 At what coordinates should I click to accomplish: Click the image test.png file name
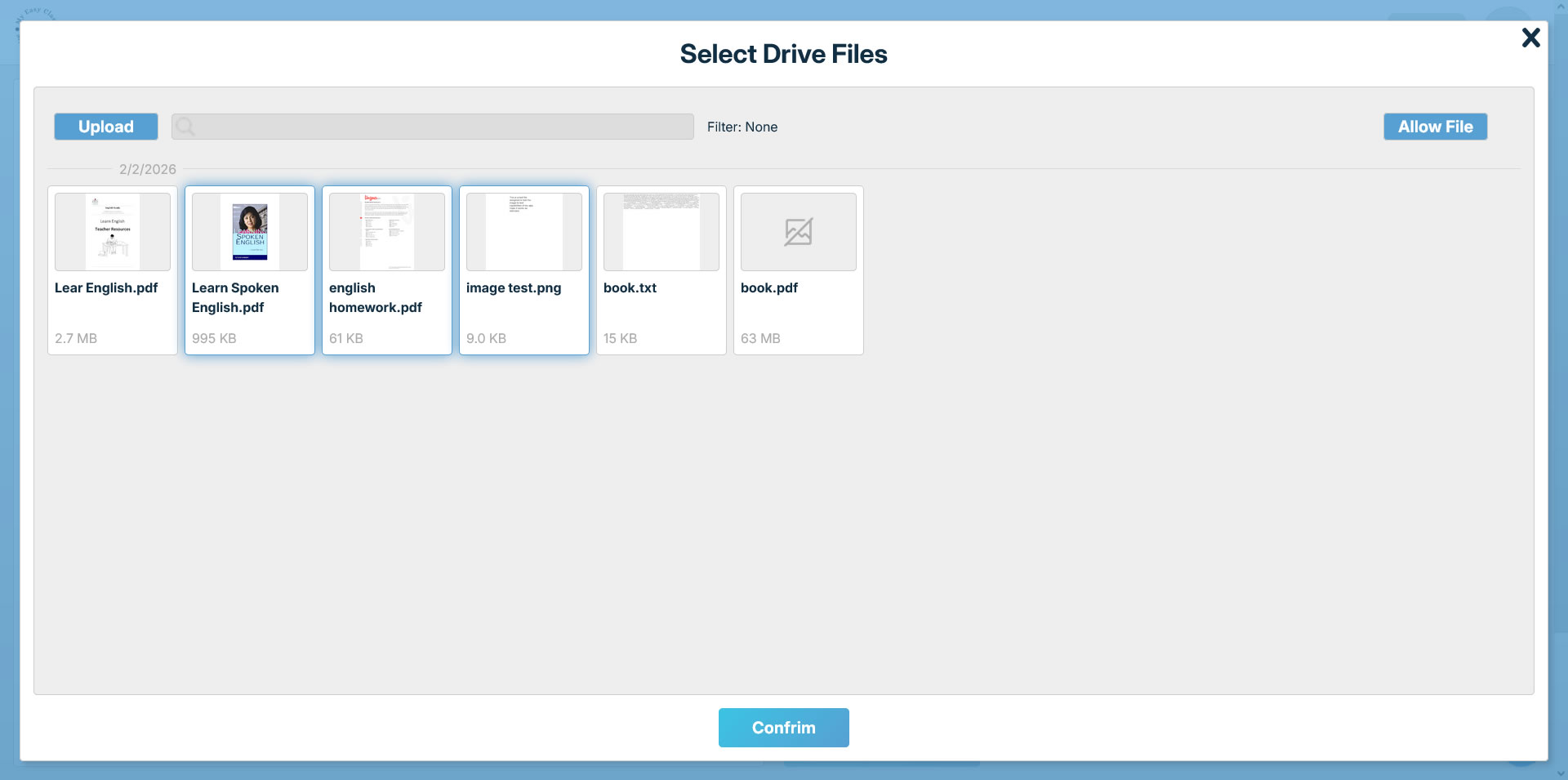(514, 287)
